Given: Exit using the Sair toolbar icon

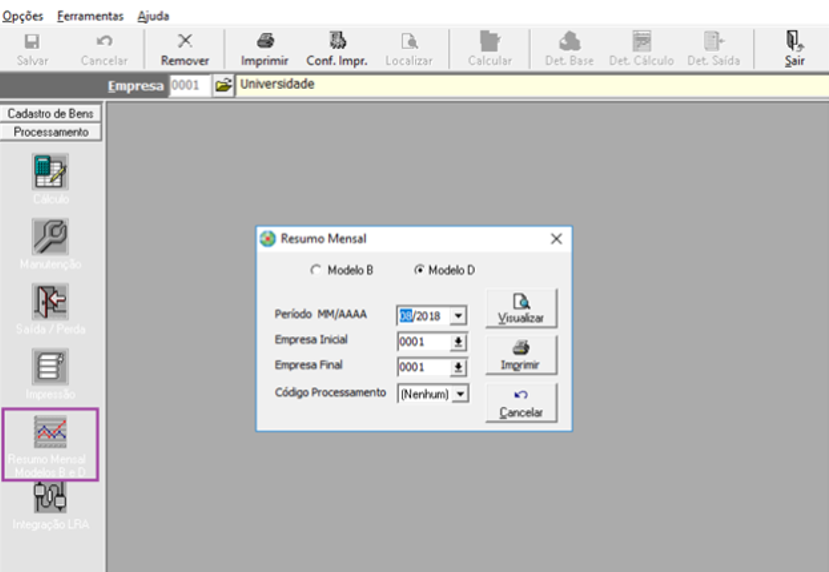Looking at the screenshot, I should point(795,49).
